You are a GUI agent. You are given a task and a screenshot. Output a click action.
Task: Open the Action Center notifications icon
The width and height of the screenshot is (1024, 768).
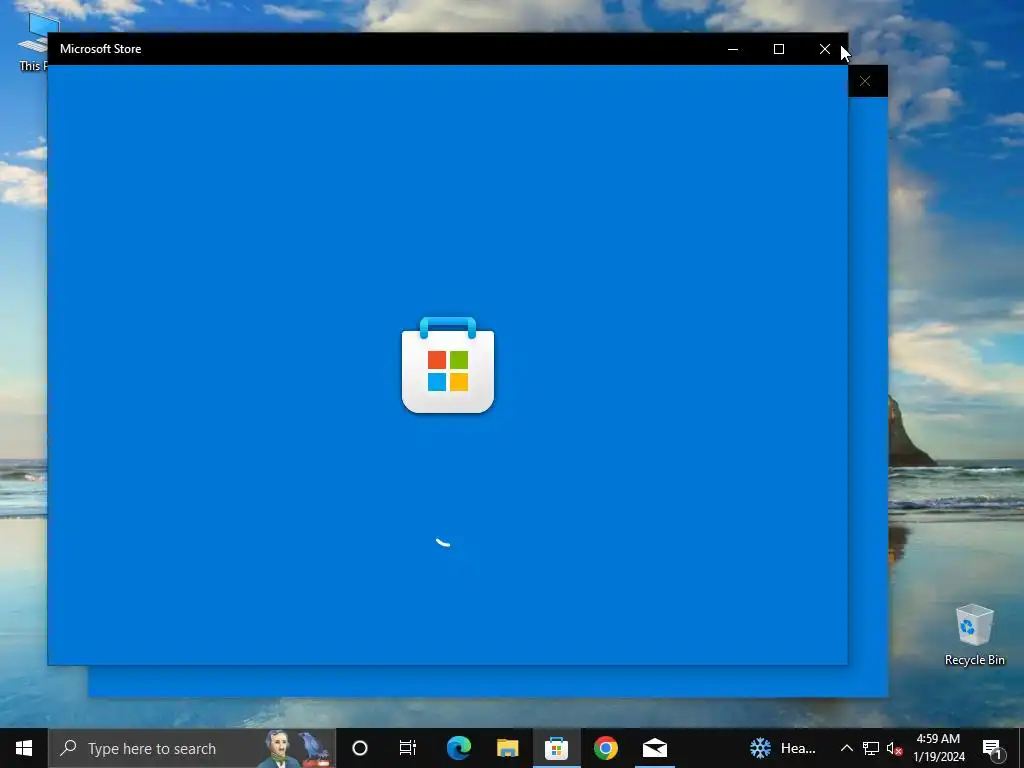pyautogui.click(x=993, y=748)
